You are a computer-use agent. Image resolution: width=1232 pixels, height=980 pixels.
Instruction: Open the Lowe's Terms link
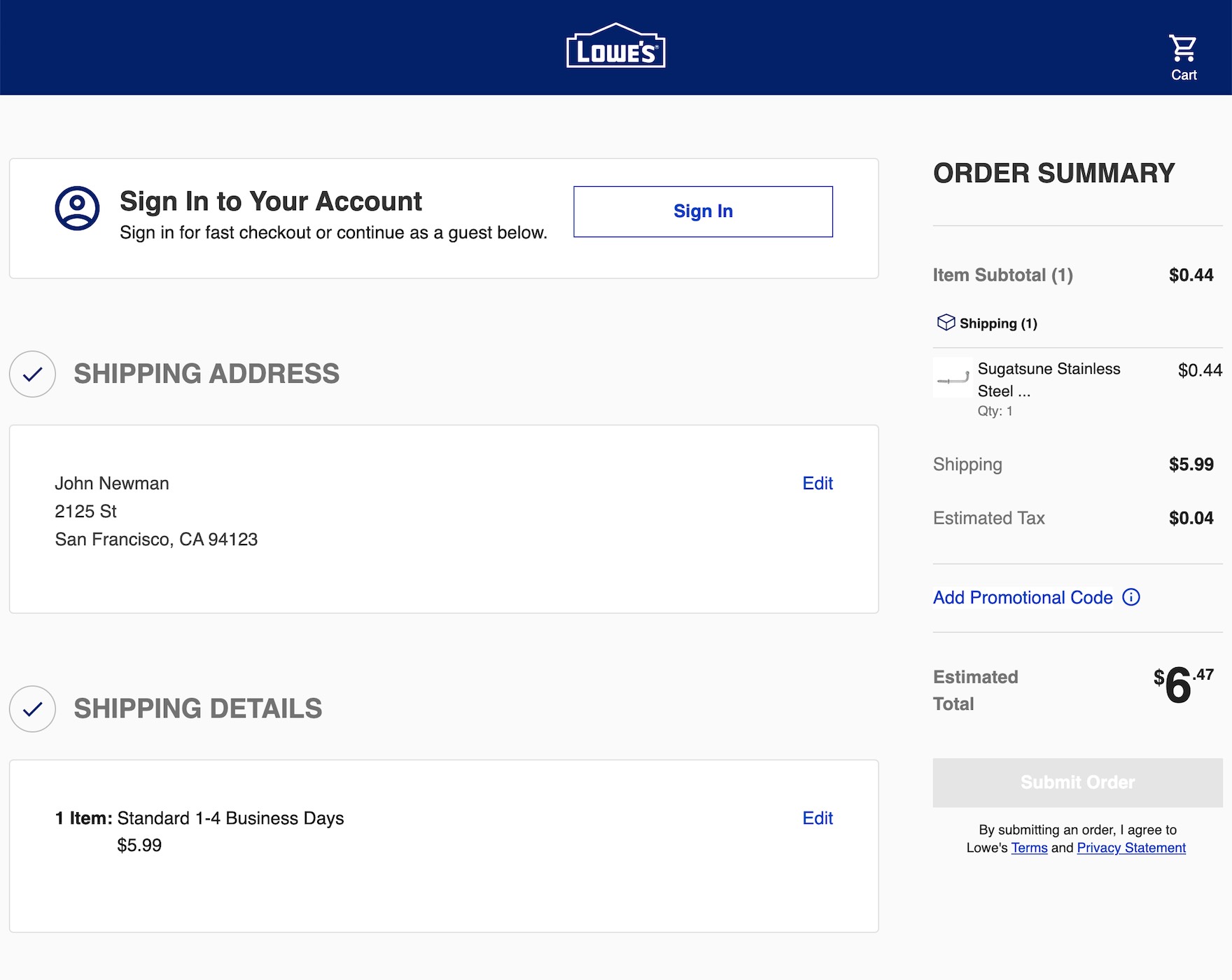[x=1029, y=848]
